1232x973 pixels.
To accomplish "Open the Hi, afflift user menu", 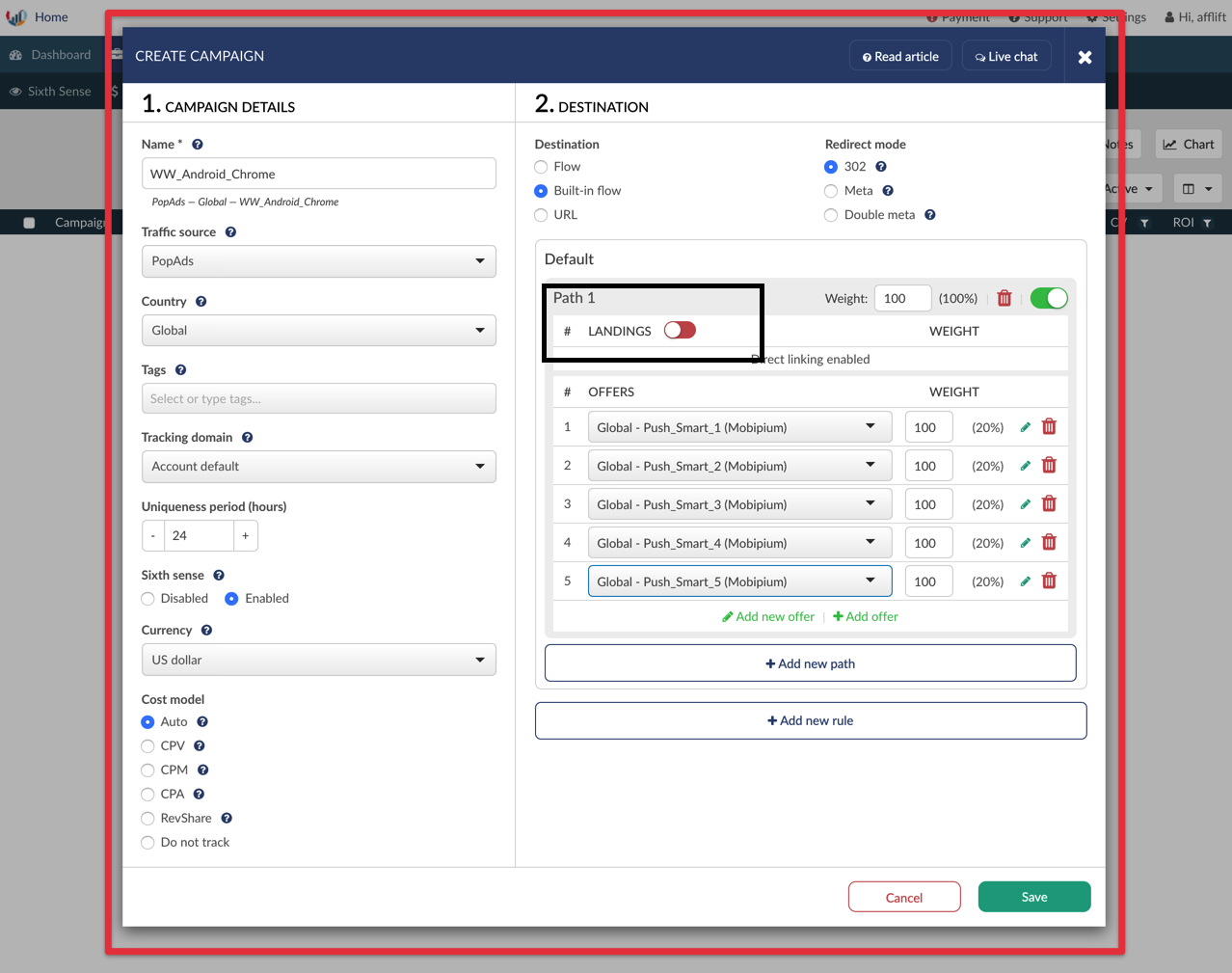I will [x=1195, y=17].
